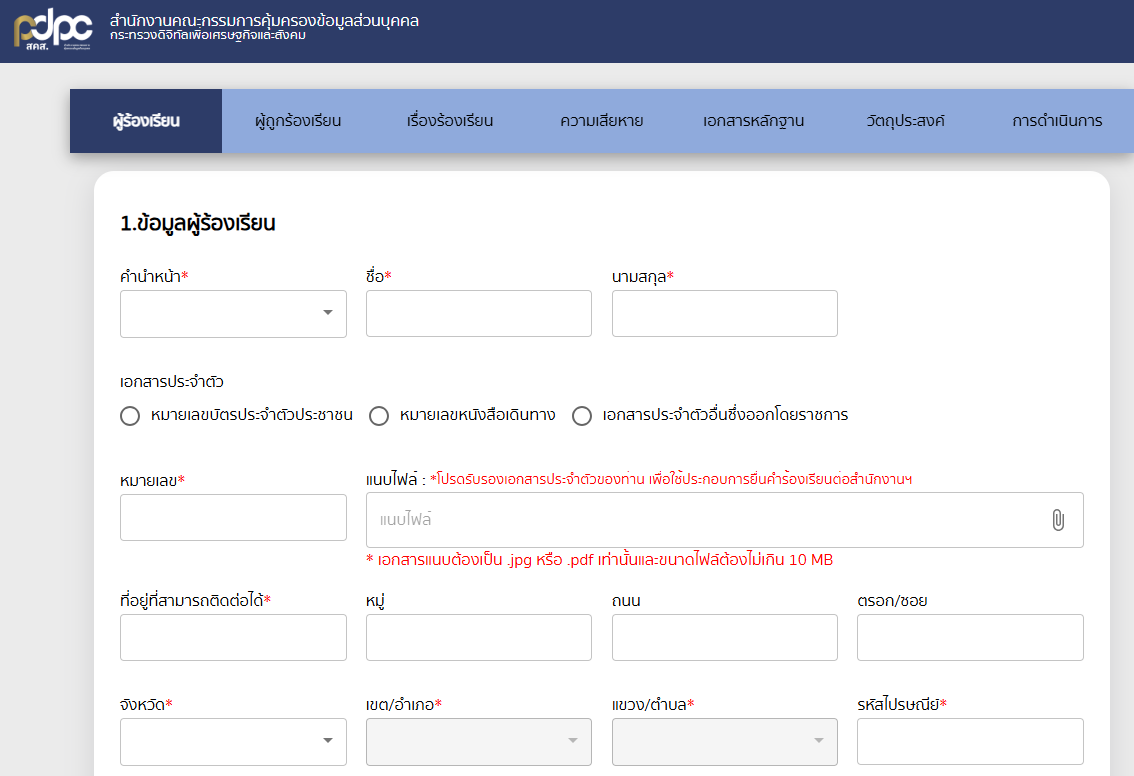
Task: Click the รหัสไปรษณีย์ postal code field
Action: 970,741
